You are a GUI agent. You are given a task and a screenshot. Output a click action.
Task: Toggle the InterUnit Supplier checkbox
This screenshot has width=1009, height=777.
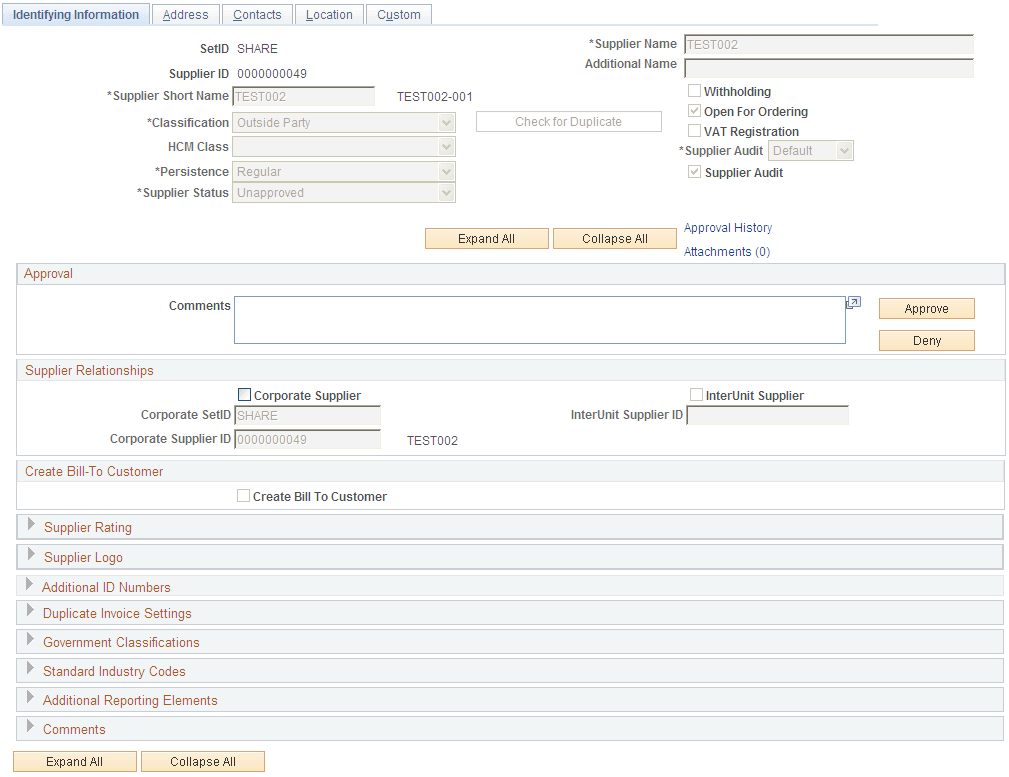[696, 395]
